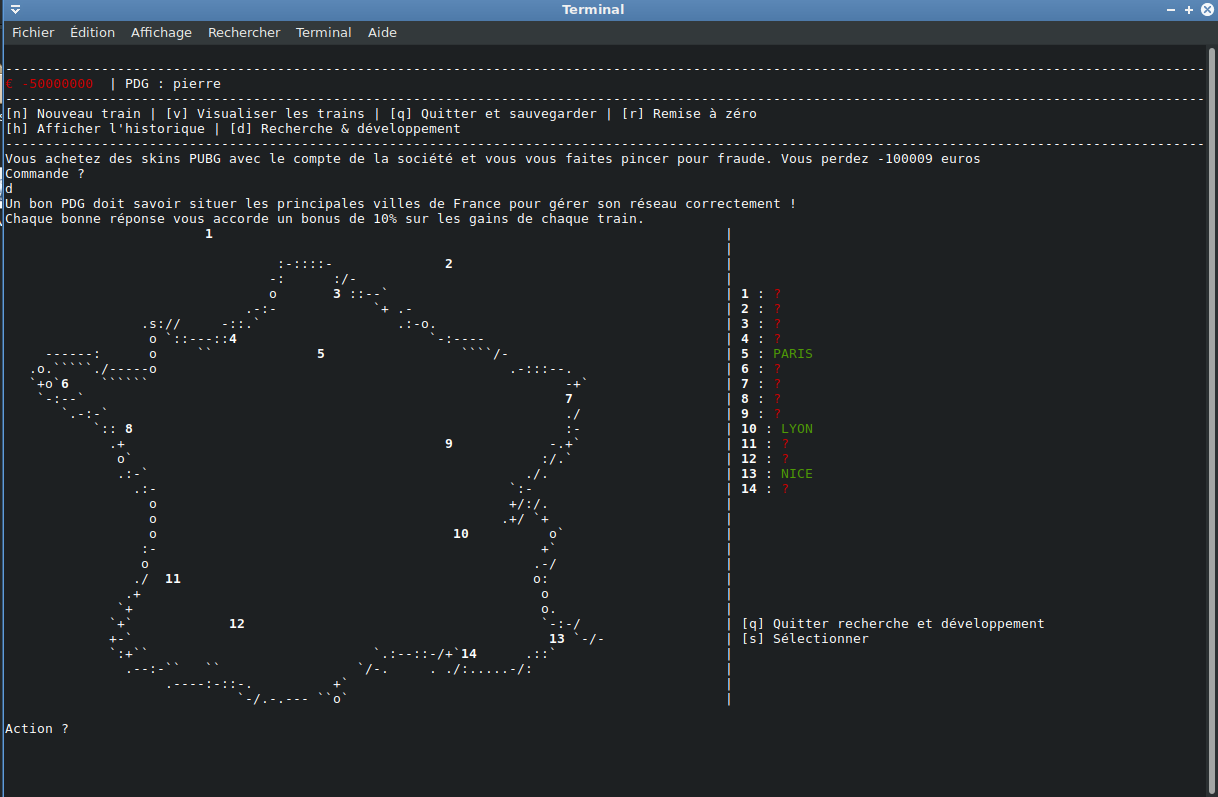
Task: Click the "4 : ?" list row
Action: (761, 339)
